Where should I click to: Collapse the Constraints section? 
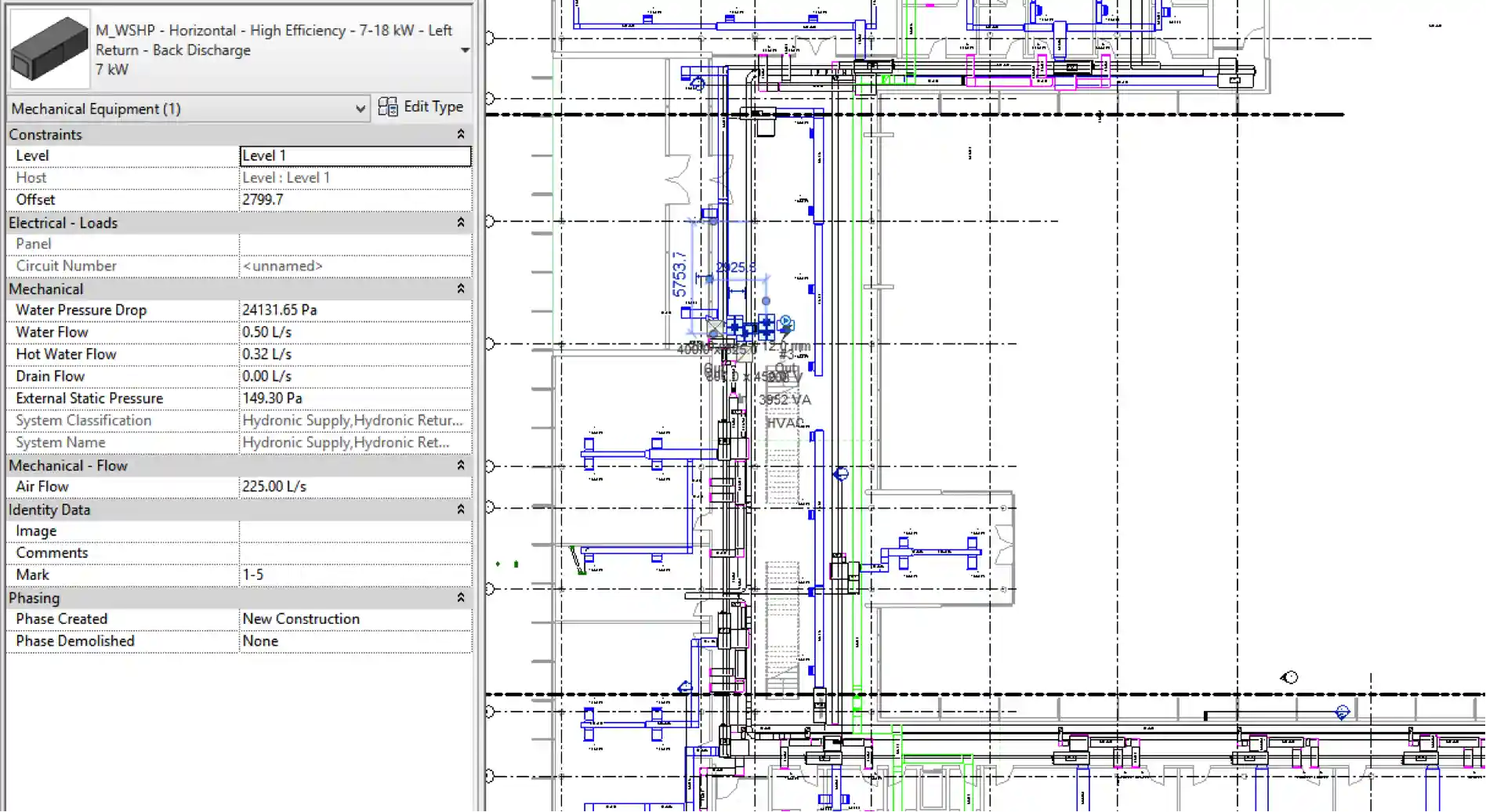click(461, 135)
